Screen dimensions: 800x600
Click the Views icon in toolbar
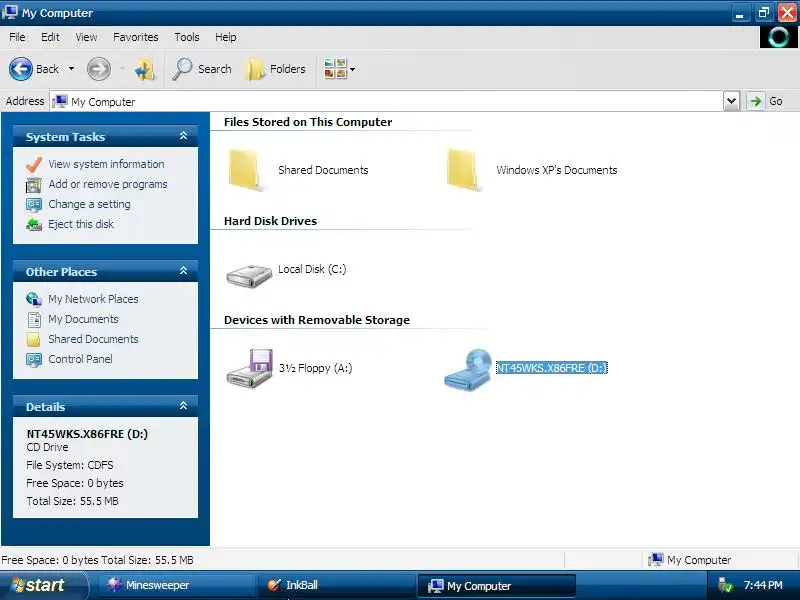click(335, 69)
